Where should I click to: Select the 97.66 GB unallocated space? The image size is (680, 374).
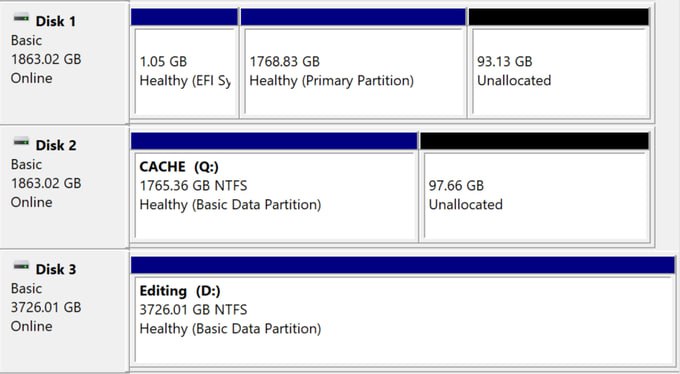[536, 195]
